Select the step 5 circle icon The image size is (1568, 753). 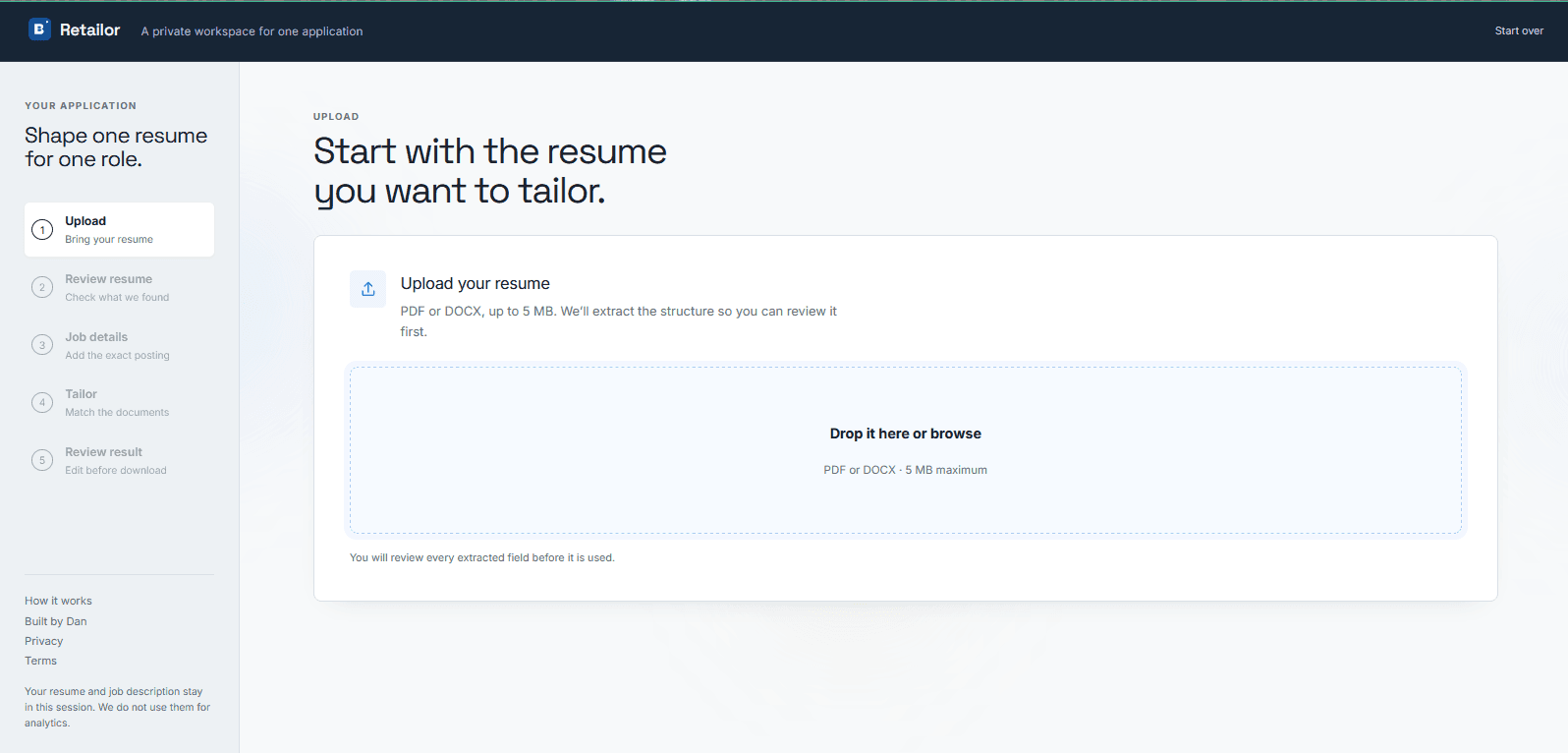42,460
